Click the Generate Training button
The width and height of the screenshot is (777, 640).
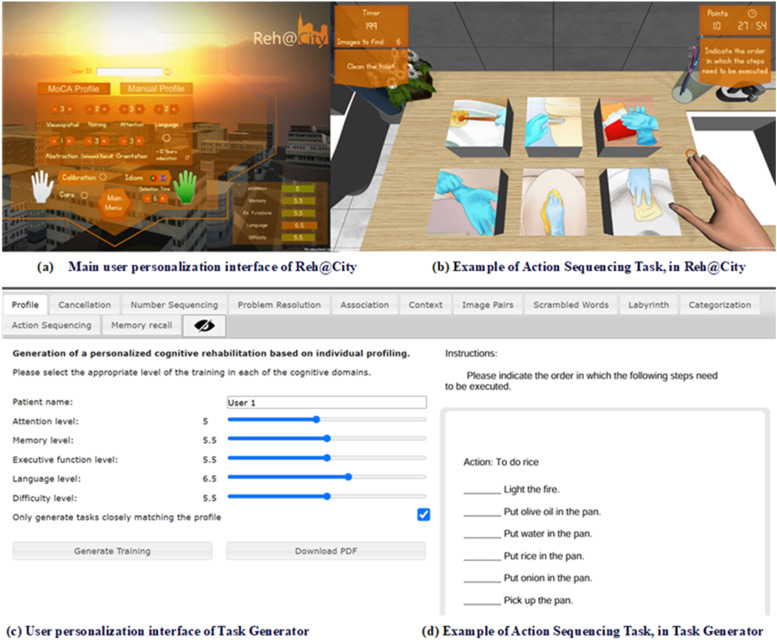tap(112, 551)
